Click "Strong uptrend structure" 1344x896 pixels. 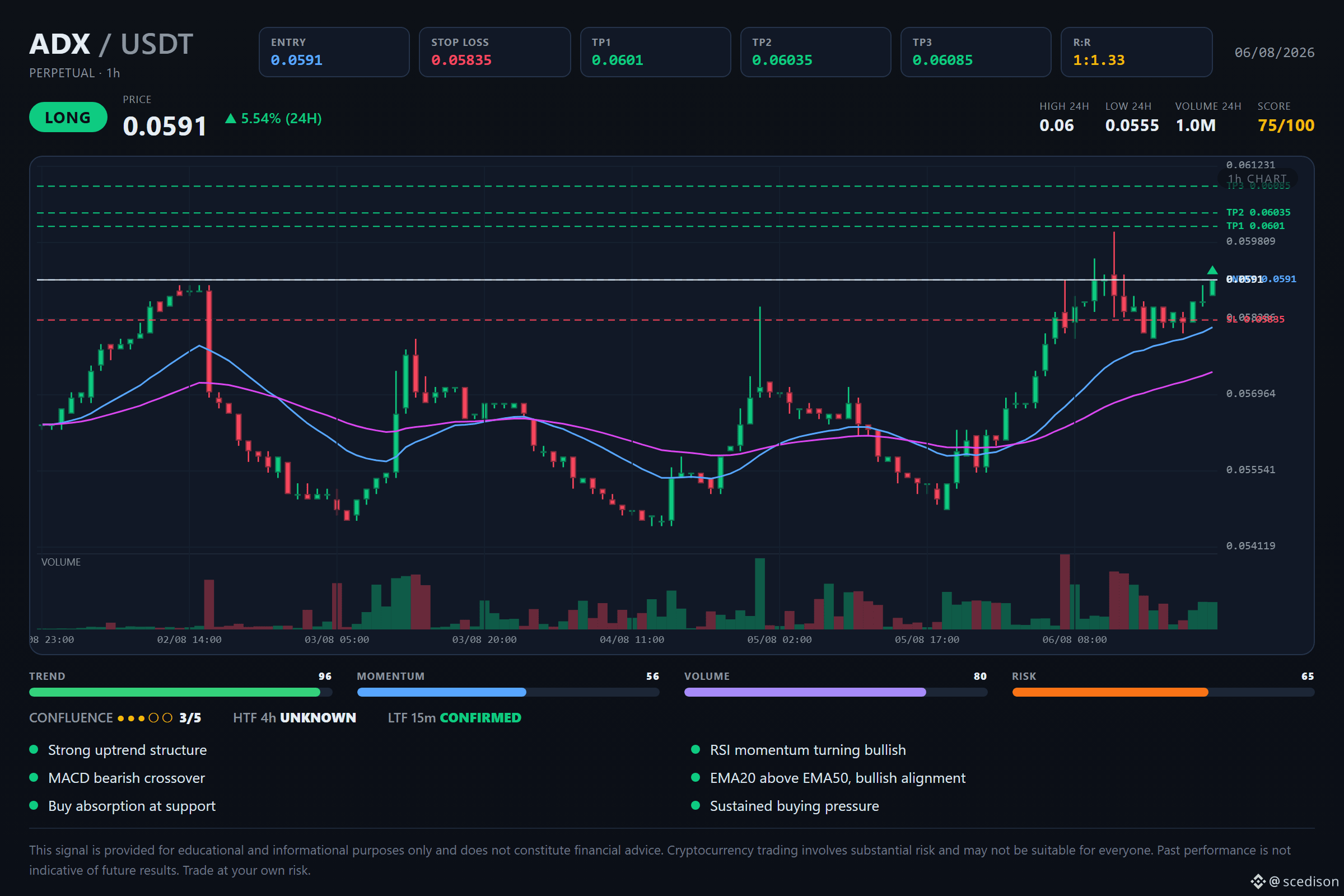click(128, 750)
